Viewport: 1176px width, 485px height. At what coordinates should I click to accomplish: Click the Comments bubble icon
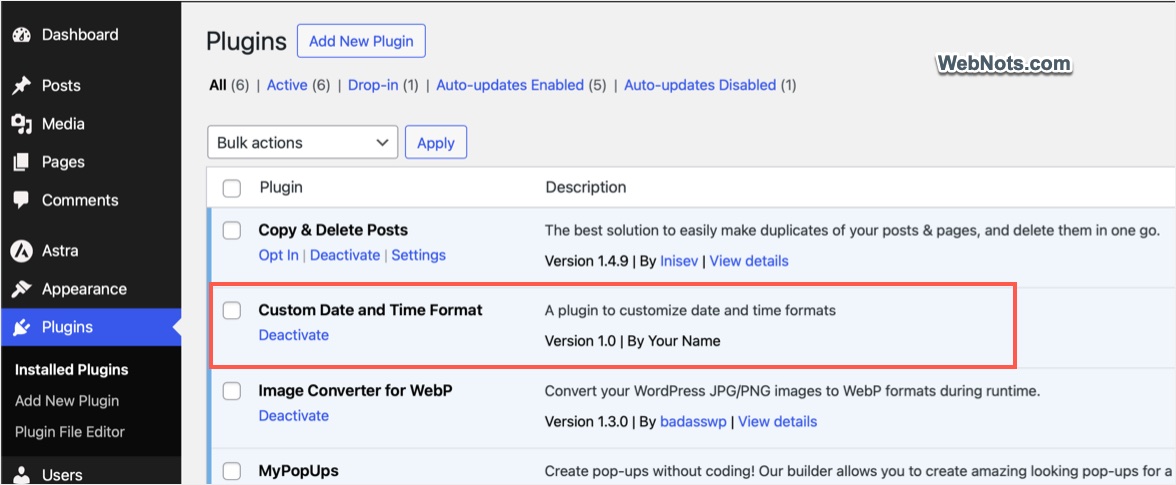coord(22,200)
